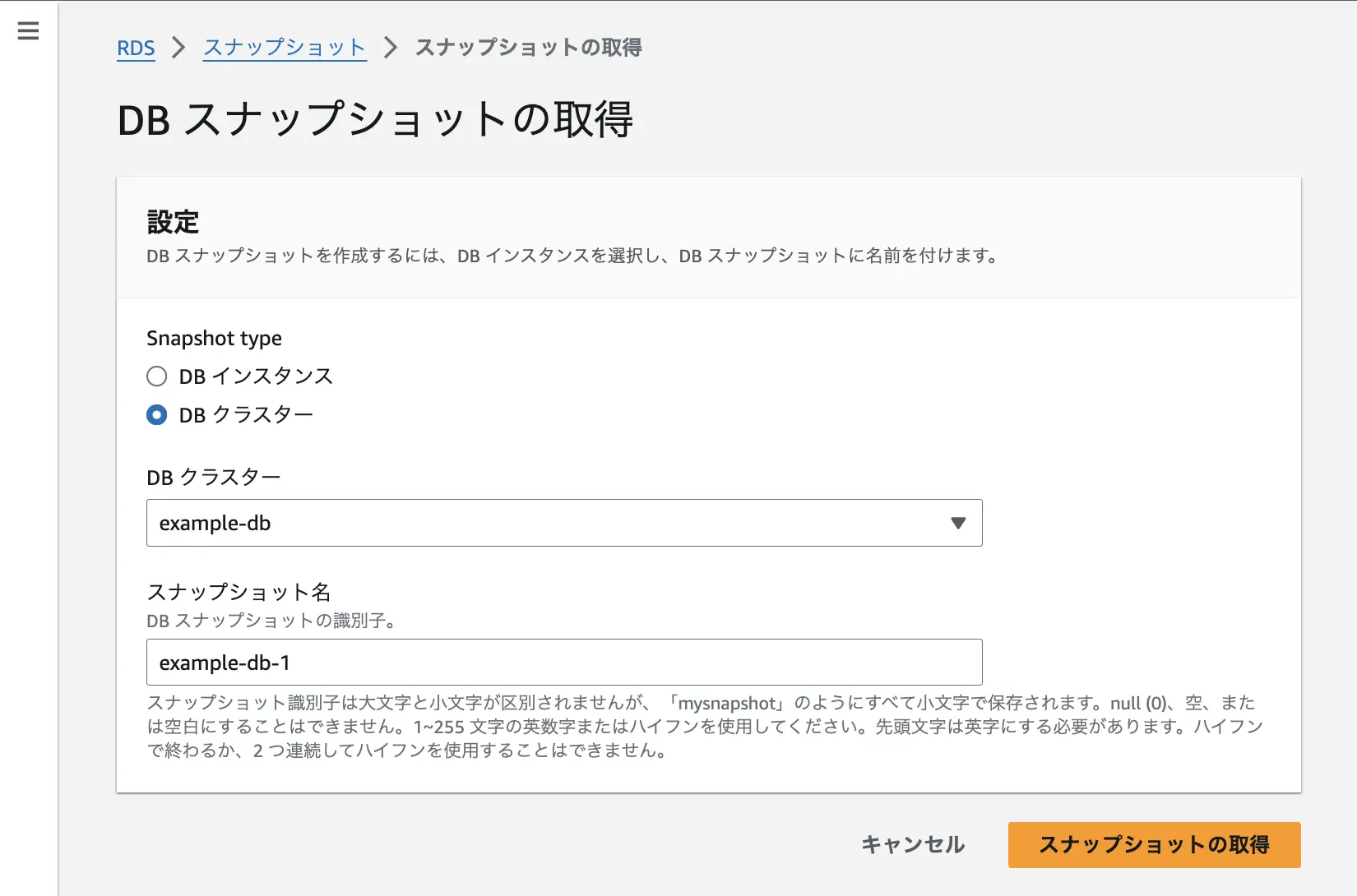Open the スナップショット breadcrumb link
Viewport: 1357px width, 896px height.
(284, 48)
